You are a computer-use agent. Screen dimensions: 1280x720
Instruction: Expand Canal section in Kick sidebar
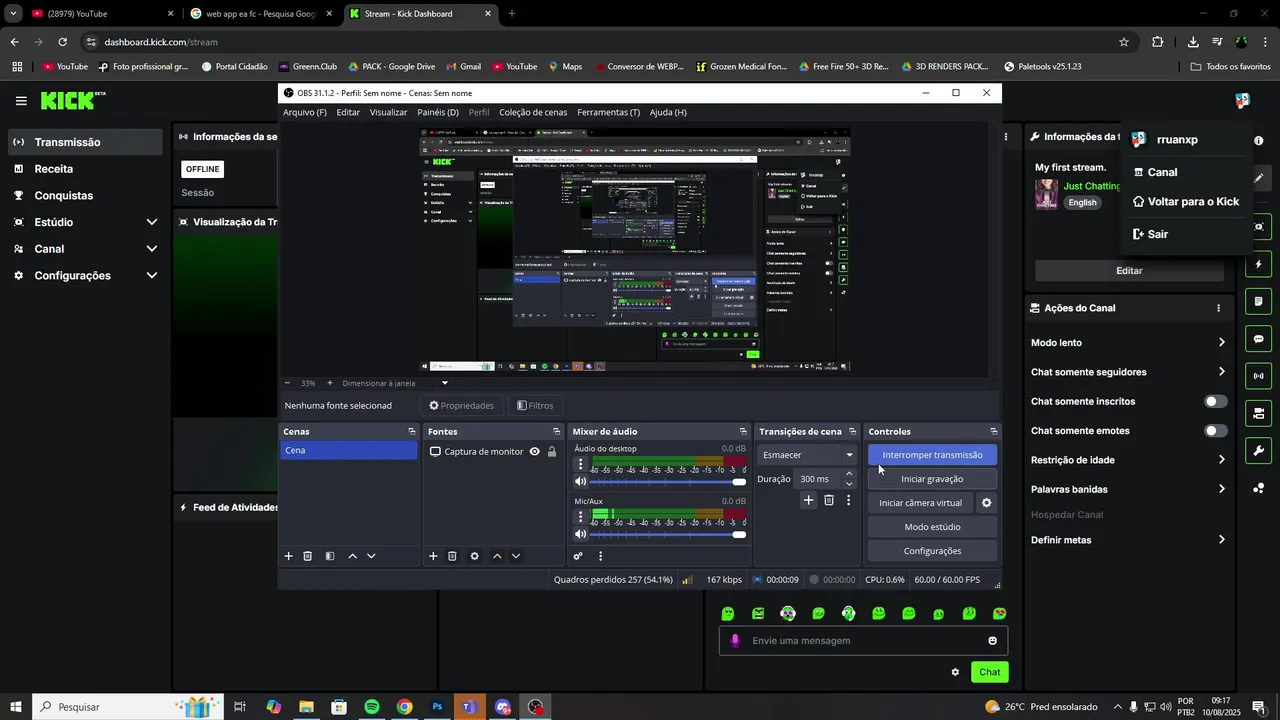[x=152, y=249]
